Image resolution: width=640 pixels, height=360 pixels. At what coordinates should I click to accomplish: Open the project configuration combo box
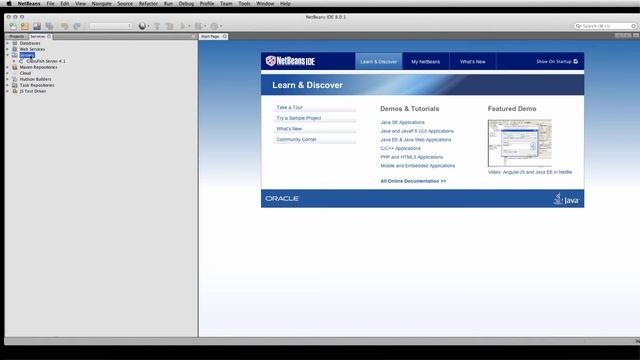coord(110,26)
